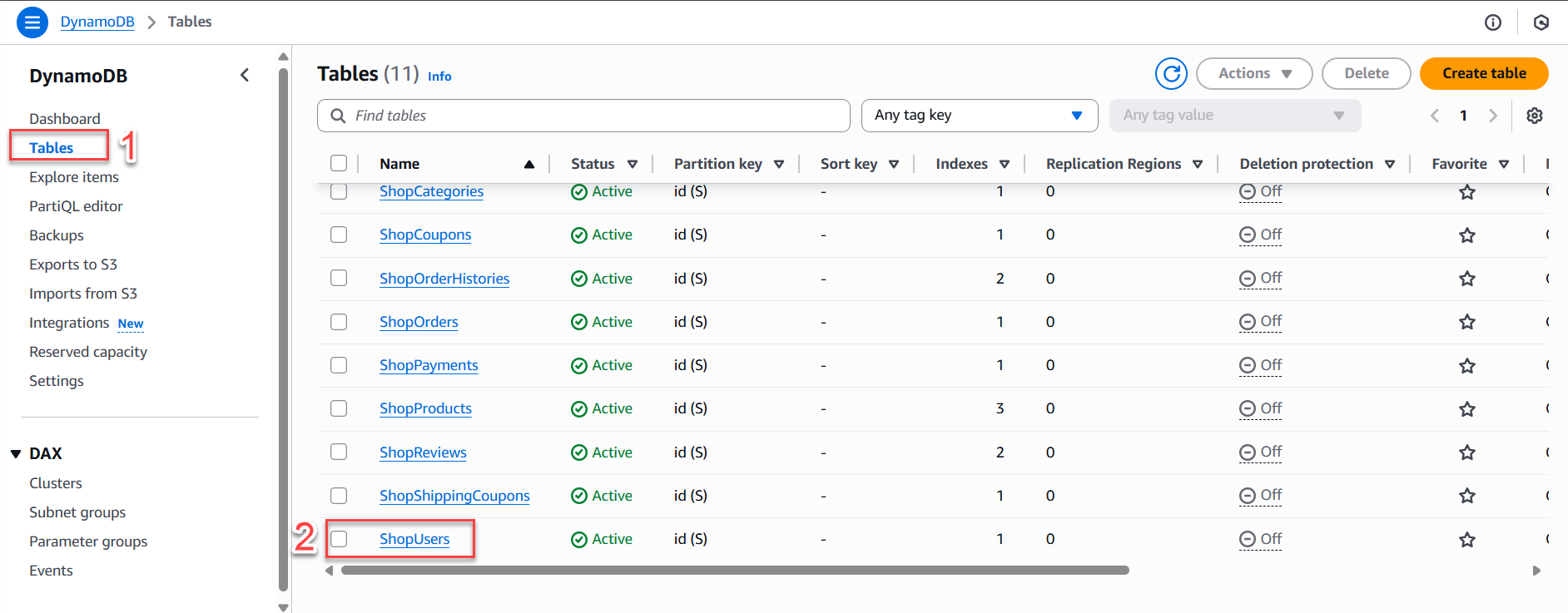The height and width of the screenshot is (613, 1568).
Task: Sort by Deletion protection column arrow
Action: tap(1390, 165)
